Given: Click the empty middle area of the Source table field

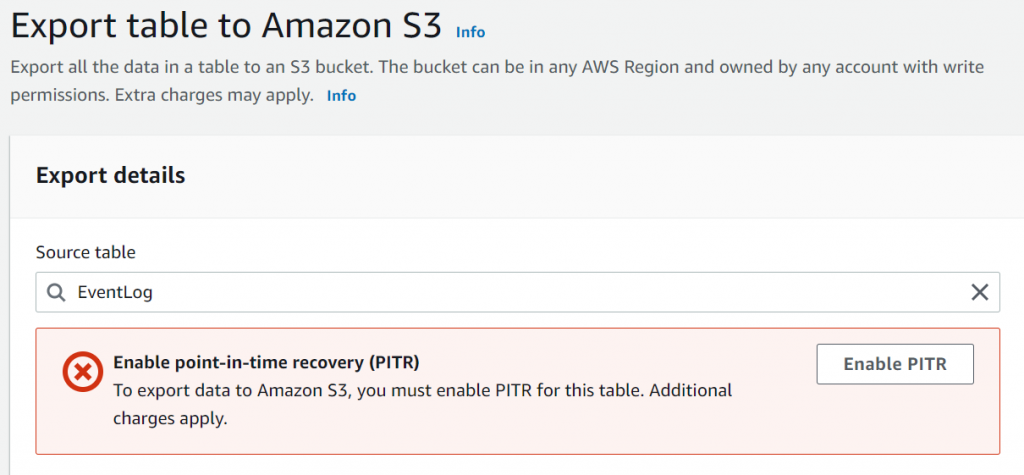Looking at the screenshot, I should (x=520, y=292).
